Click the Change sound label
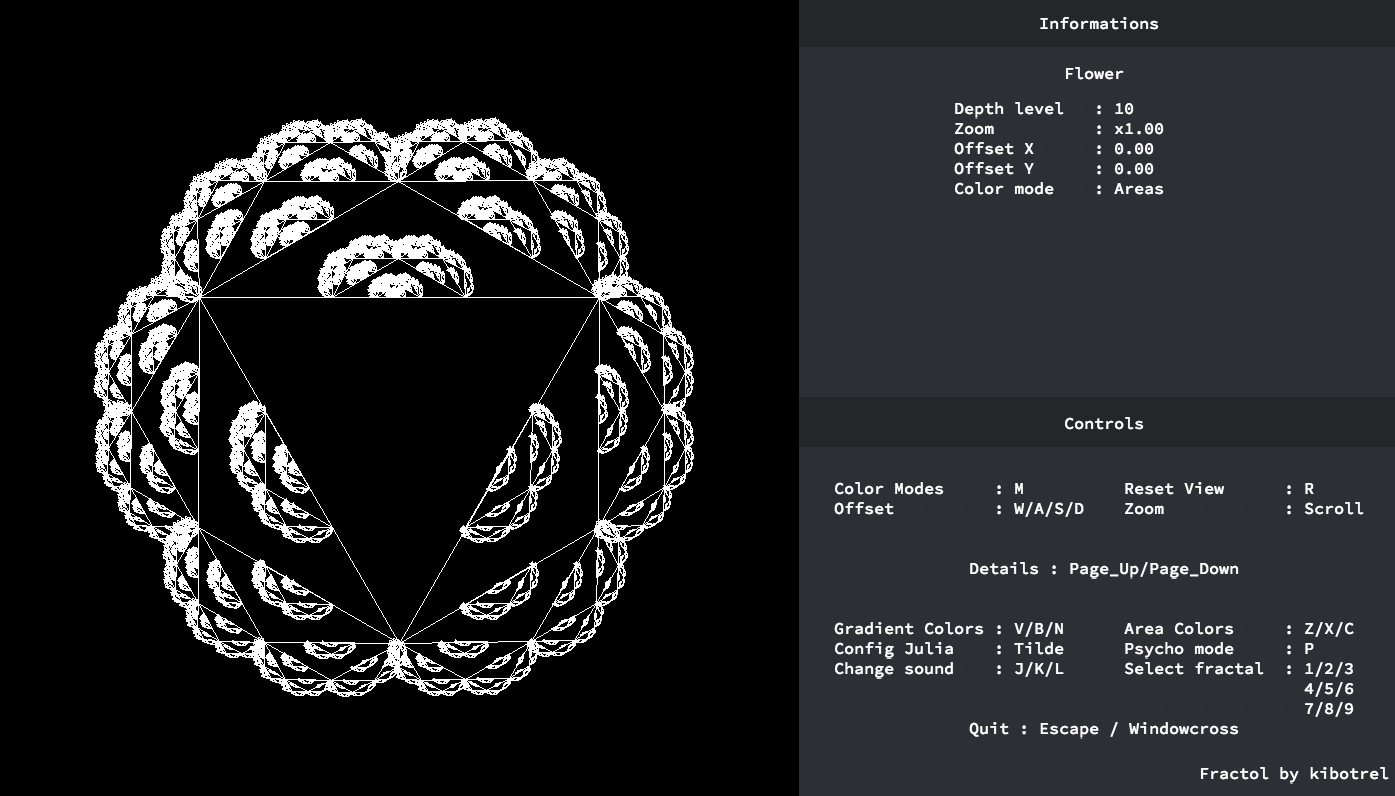This screenshot has height=796, width=1395. [894, 668]
